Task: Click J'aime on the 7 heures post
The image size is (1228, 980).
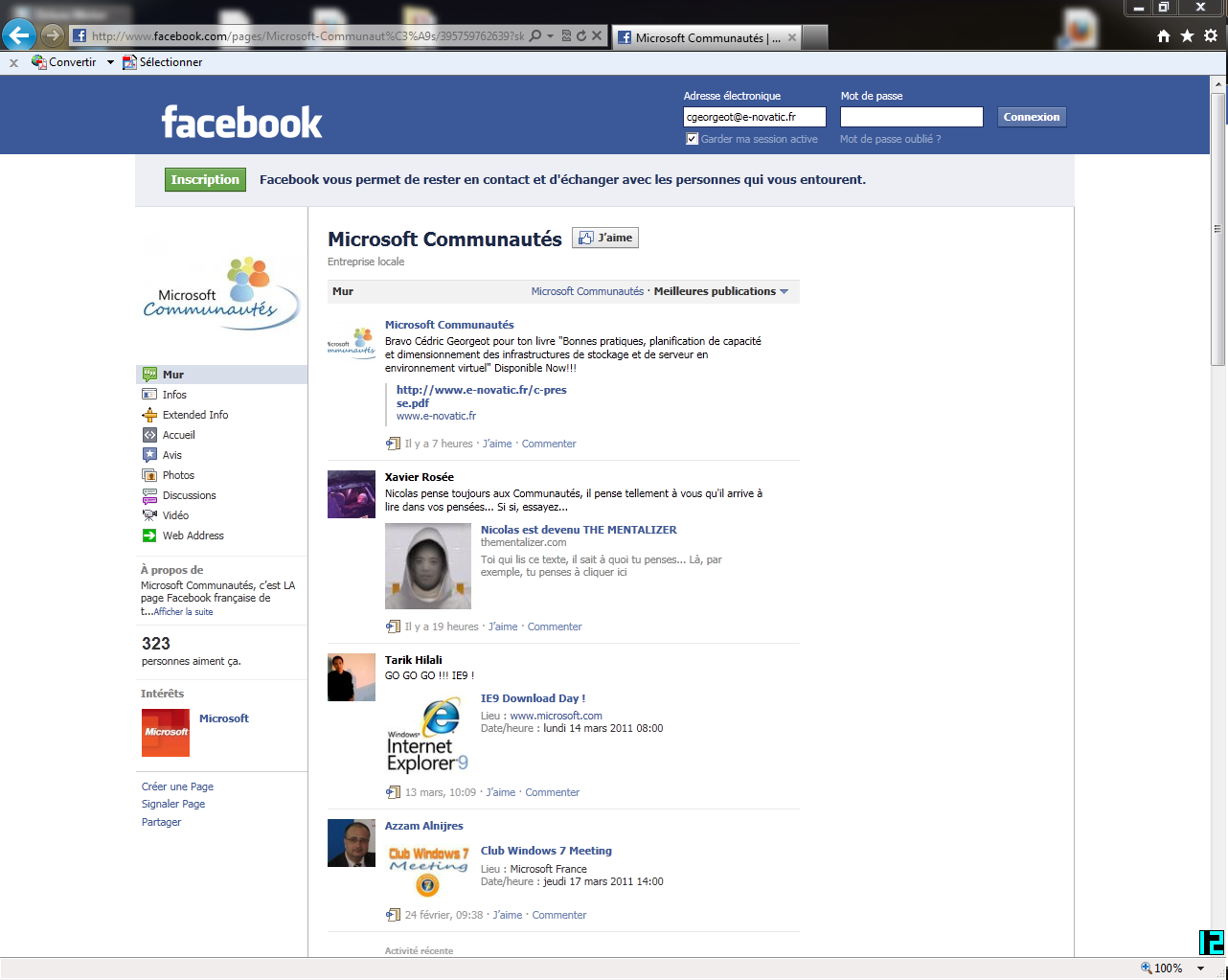Action: pos(497,444)
